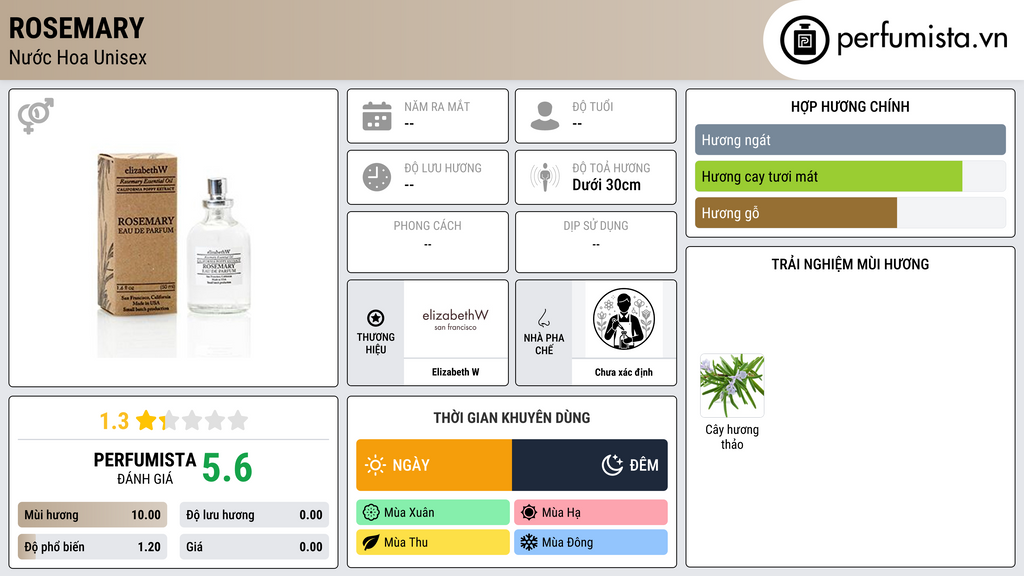Click the Năm ra mắt label

point(437,106)
